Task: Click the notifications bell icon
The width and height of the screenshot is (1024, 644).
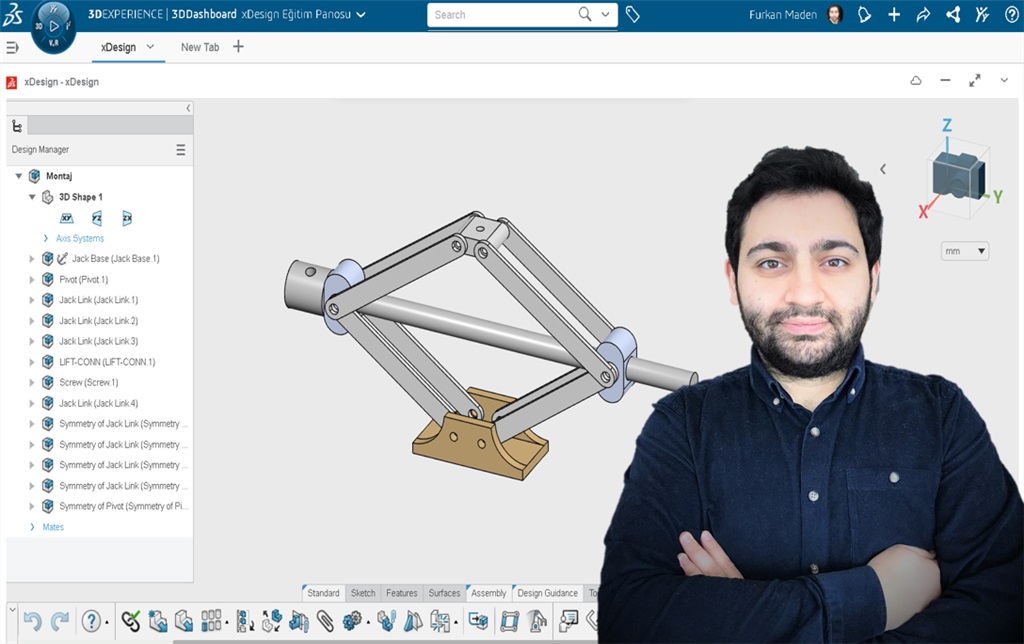Action: tap(864, 14)
